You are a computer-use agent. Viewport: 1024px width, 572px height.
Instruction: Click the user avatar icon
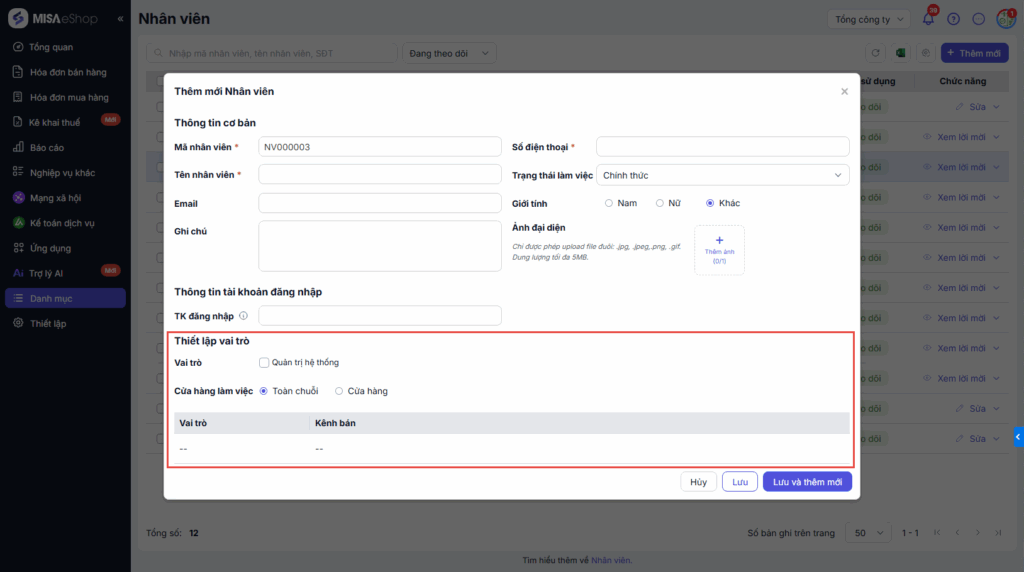(x=1004, y=19)
